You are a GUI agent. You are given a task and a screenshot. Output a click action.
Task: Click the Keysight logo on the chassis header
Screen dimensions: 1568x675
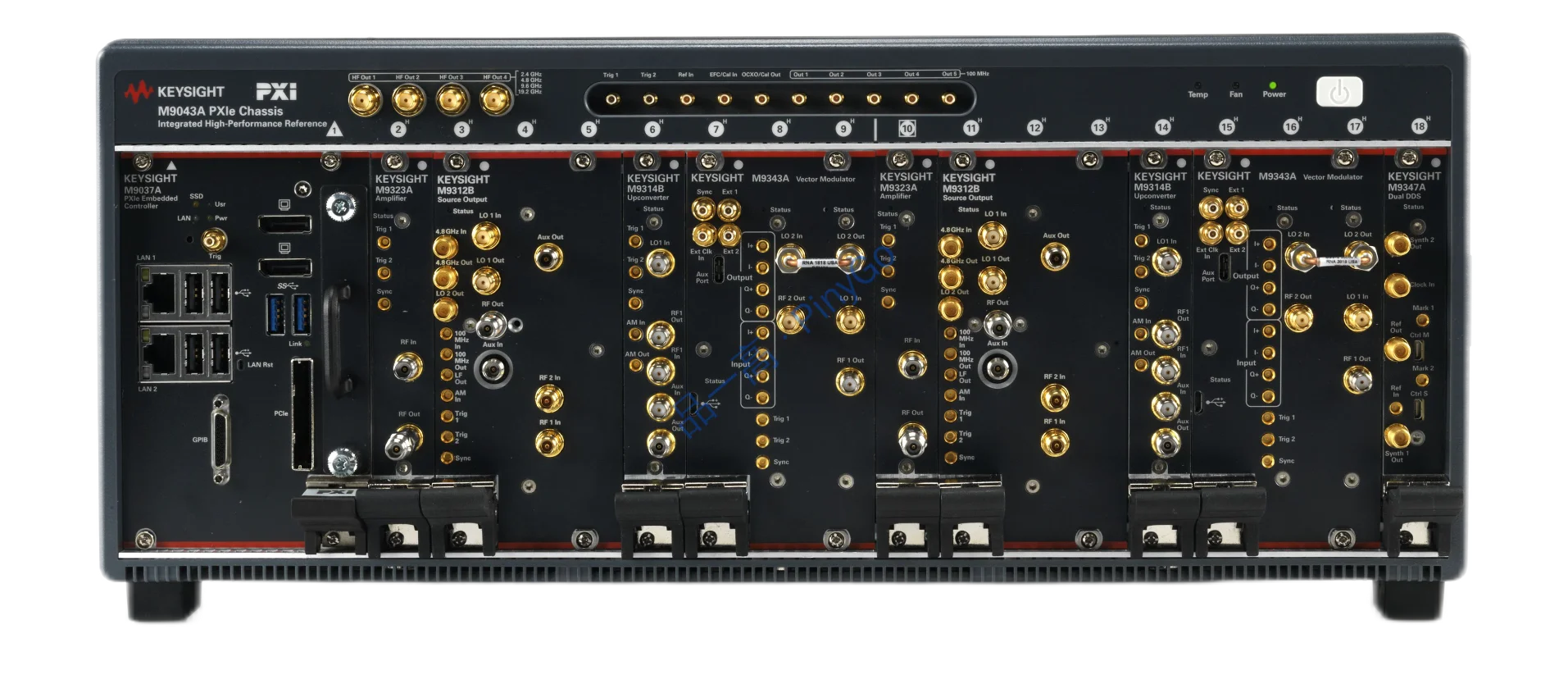174,92
